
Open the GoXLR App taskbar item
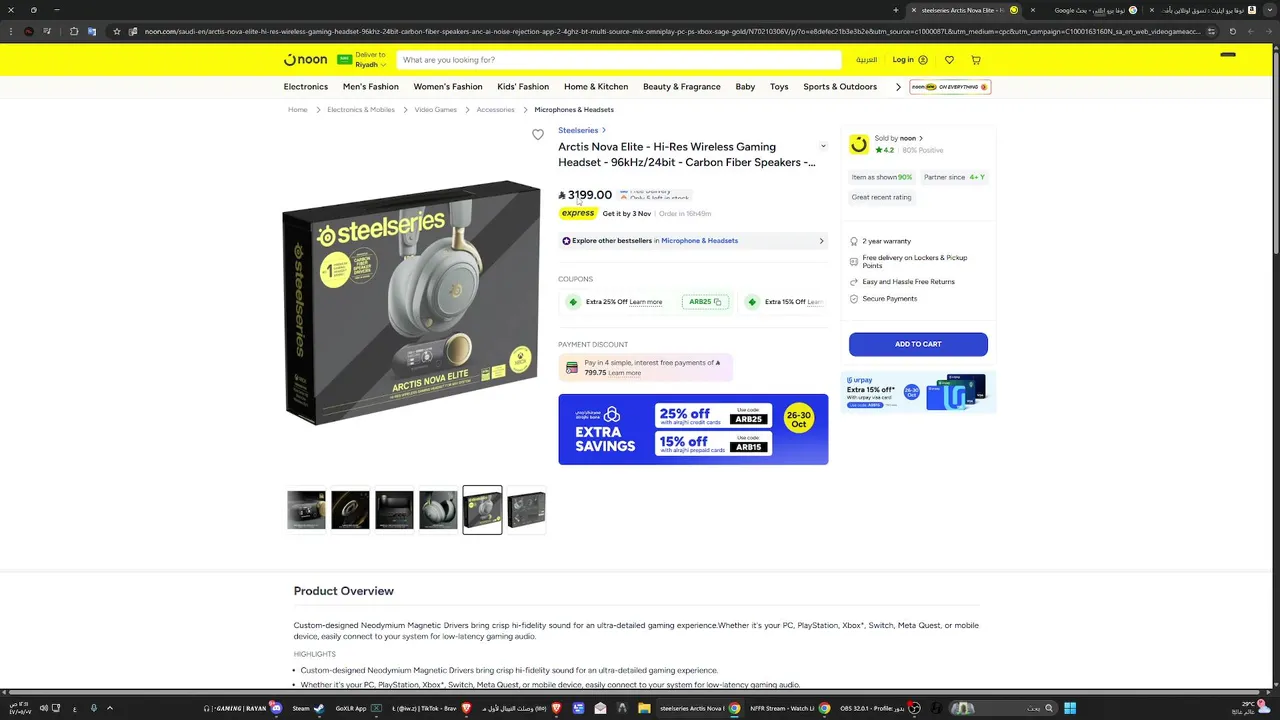click(x=357, y=708)
